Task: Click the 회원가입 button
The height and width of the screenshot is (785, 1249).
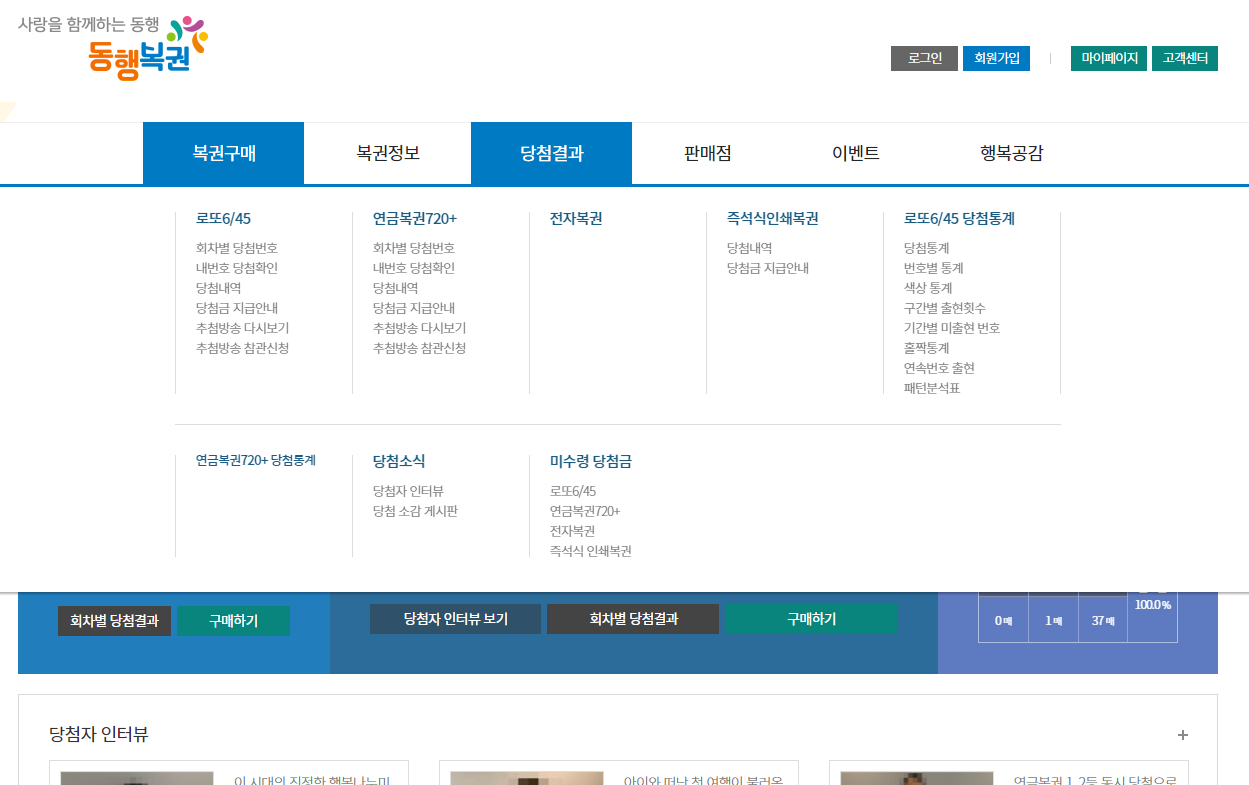Action: coord(996,59)
